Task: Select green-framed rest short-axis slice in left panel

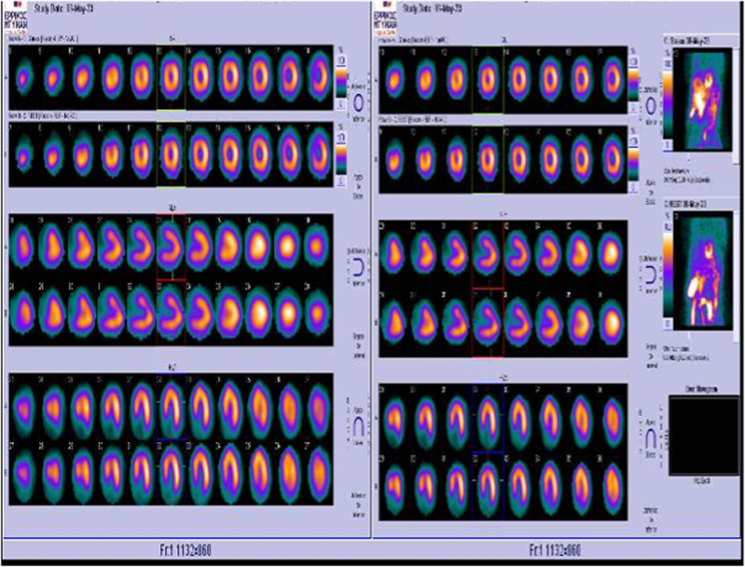Action: [171, 154]
